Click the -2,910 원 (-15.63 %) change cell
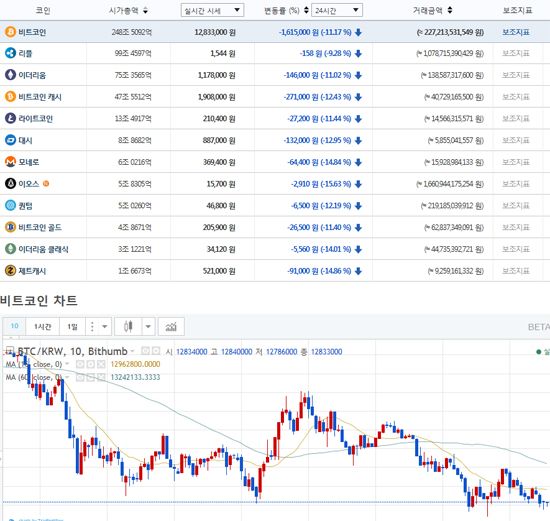The height and width of the screenshot is (521, 550). (321, 184)
